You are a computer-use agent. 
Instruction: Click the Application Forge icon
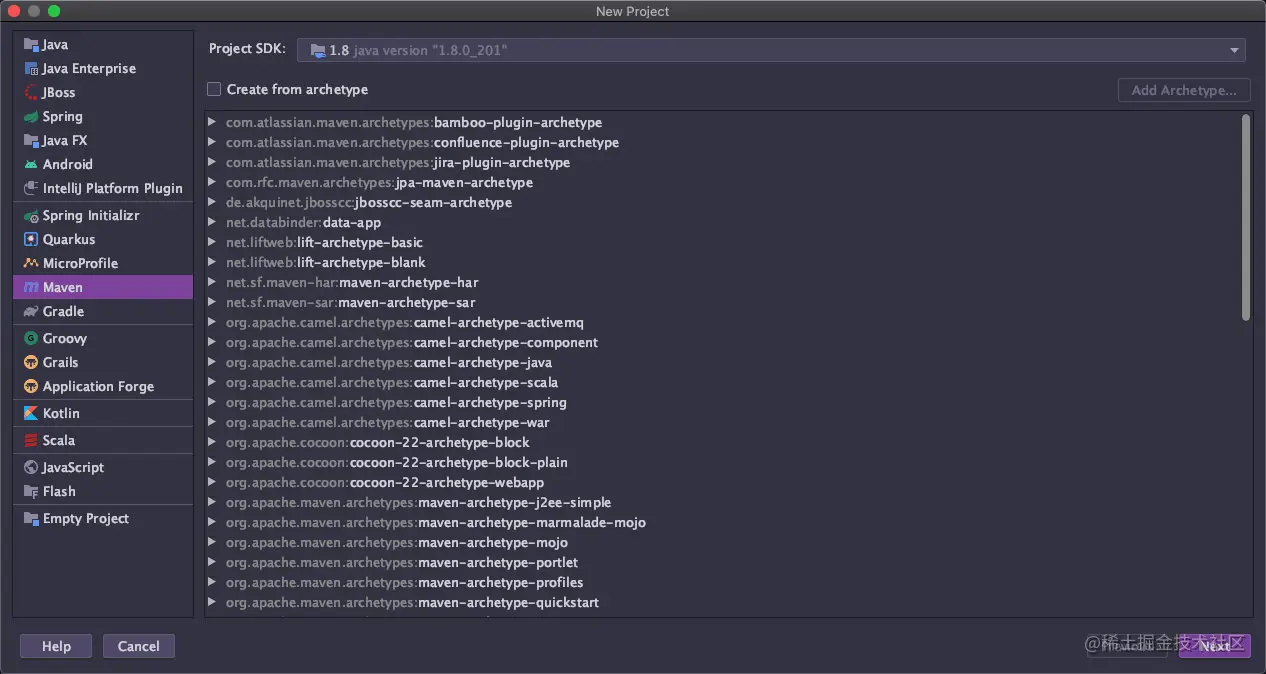31,387
